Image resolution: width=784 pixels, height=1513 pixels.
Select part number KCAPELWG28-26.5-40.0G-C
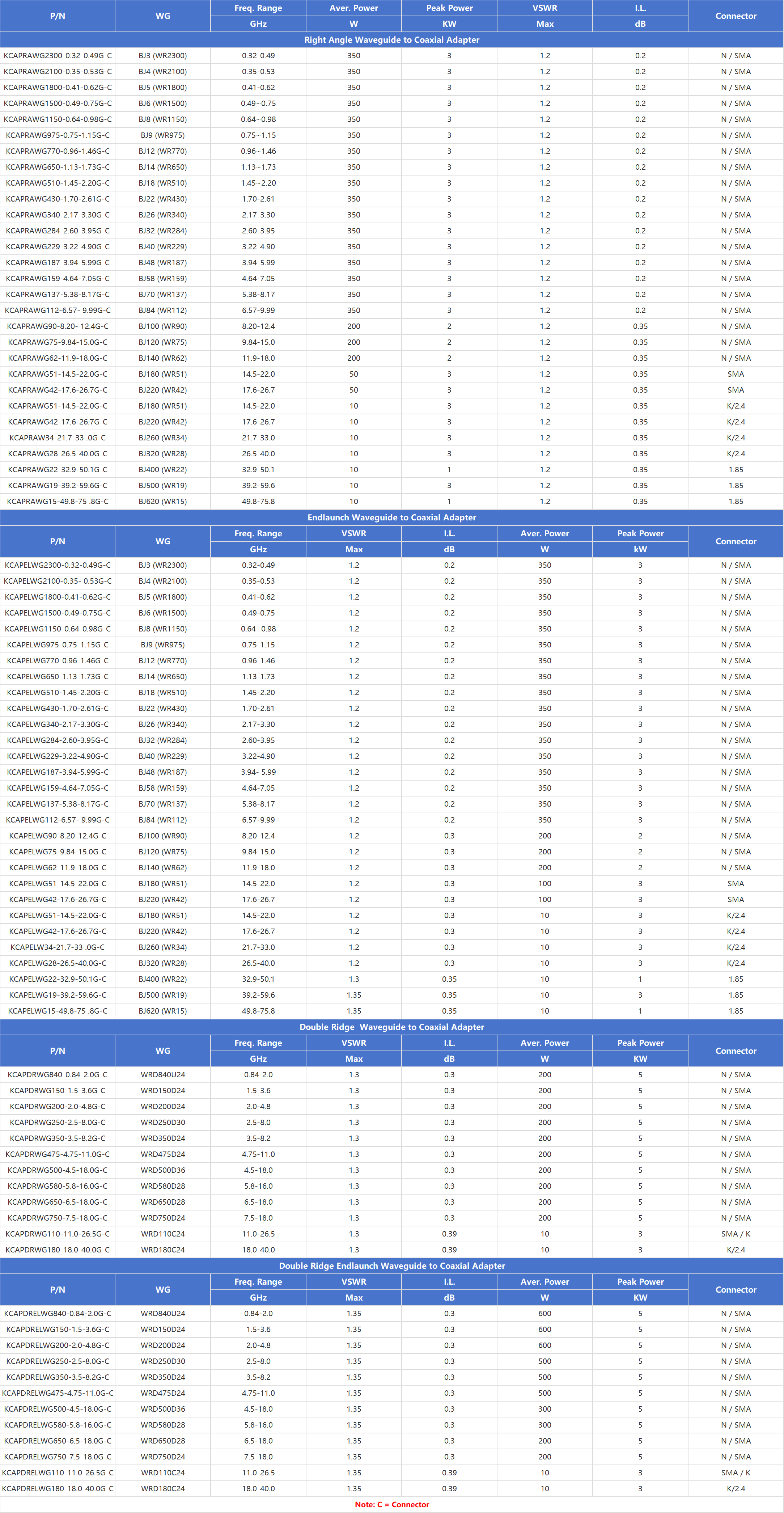[58, 963]
